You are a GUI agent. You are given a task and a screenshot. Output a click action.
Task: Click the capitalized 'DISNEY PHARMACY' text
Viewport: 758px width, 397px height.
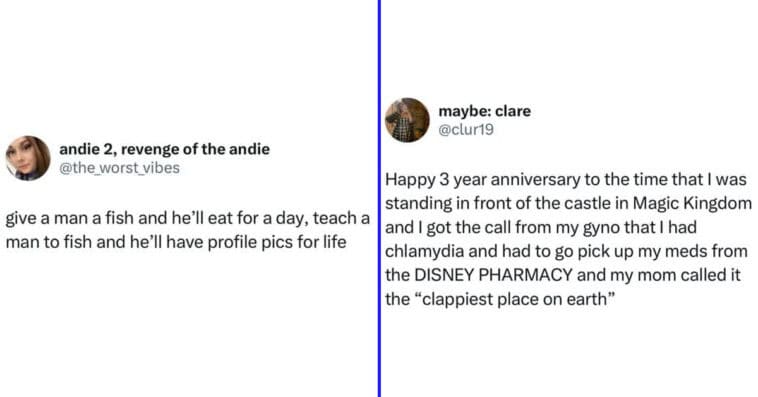click(x=493, y=275)
